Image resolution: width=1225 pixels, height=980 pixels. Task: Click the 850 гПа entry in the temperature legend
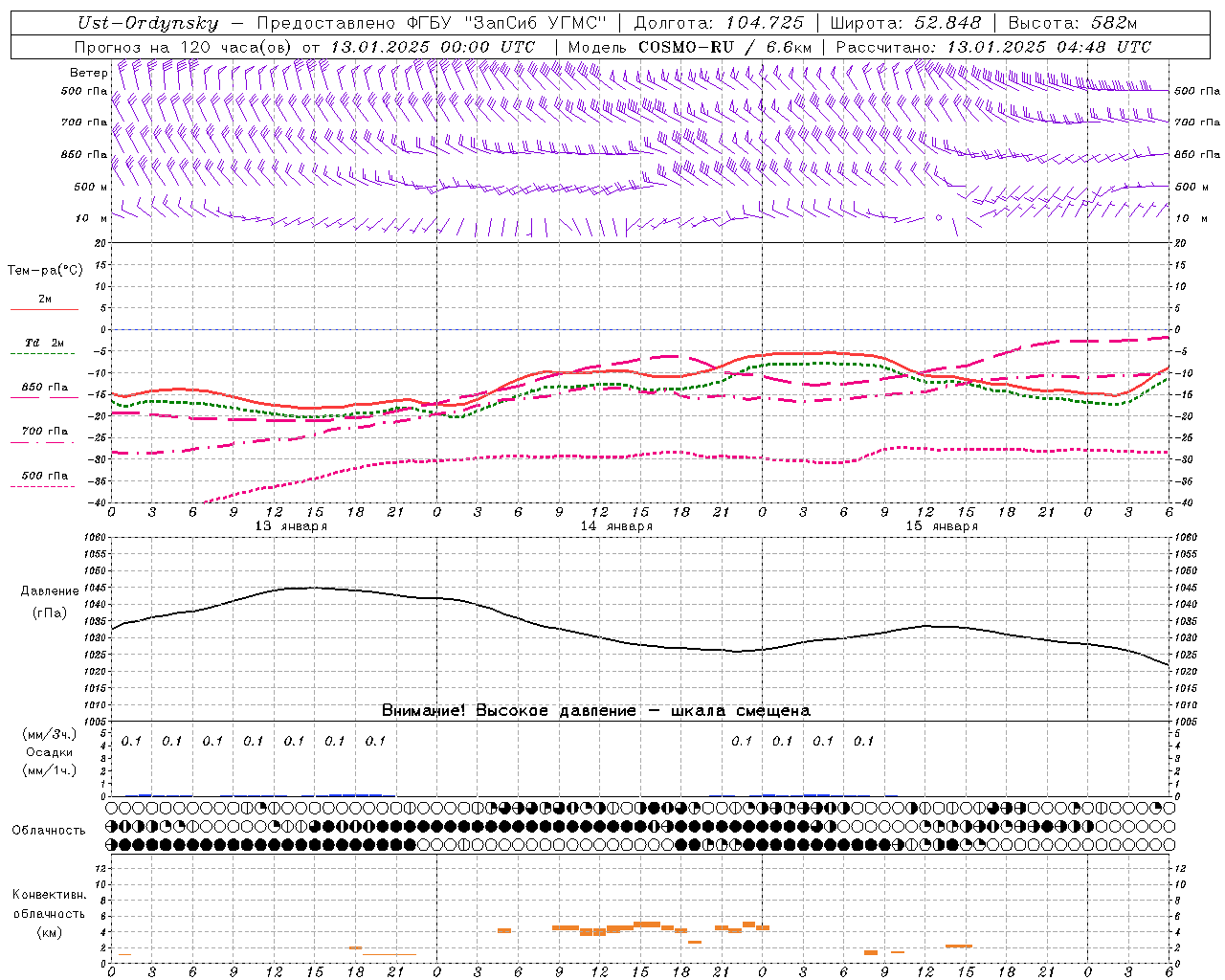pos(45,388)
